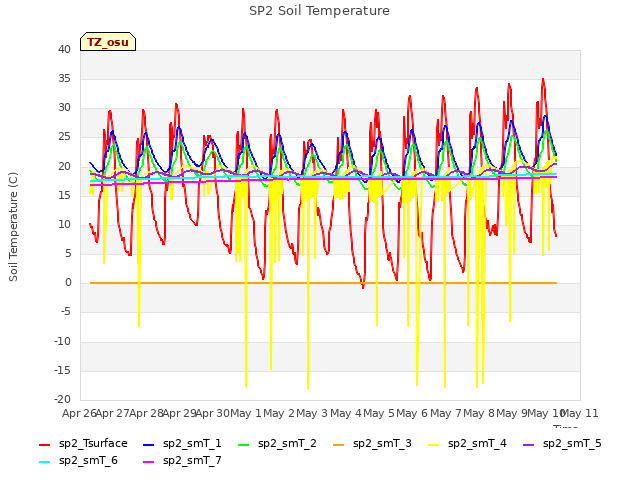
Task: Click the purple sp2_smT_5 legend swatch
Action: tap(528, 444)
